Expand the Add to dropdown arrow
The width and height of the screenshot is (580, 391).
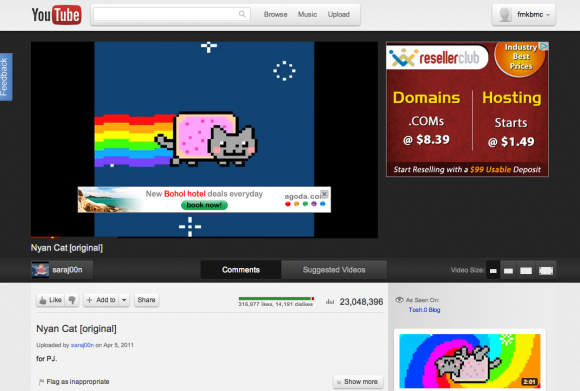pos(124,300)
